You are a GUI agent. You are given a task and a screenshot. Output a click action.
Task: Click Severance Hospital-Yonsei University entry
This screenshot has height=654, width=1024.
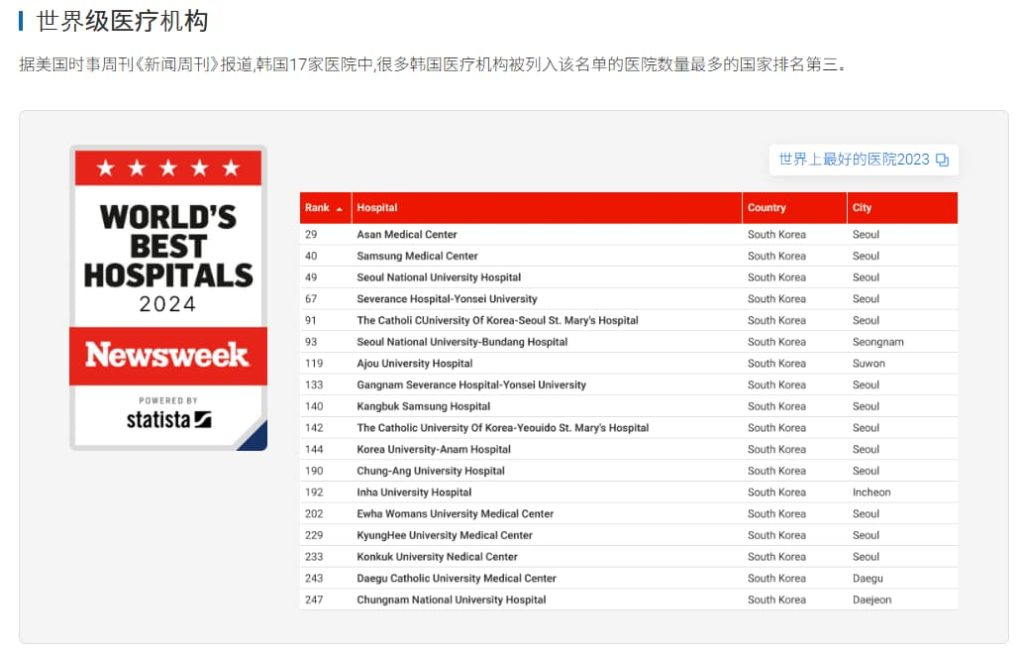(x=447, y=299)
